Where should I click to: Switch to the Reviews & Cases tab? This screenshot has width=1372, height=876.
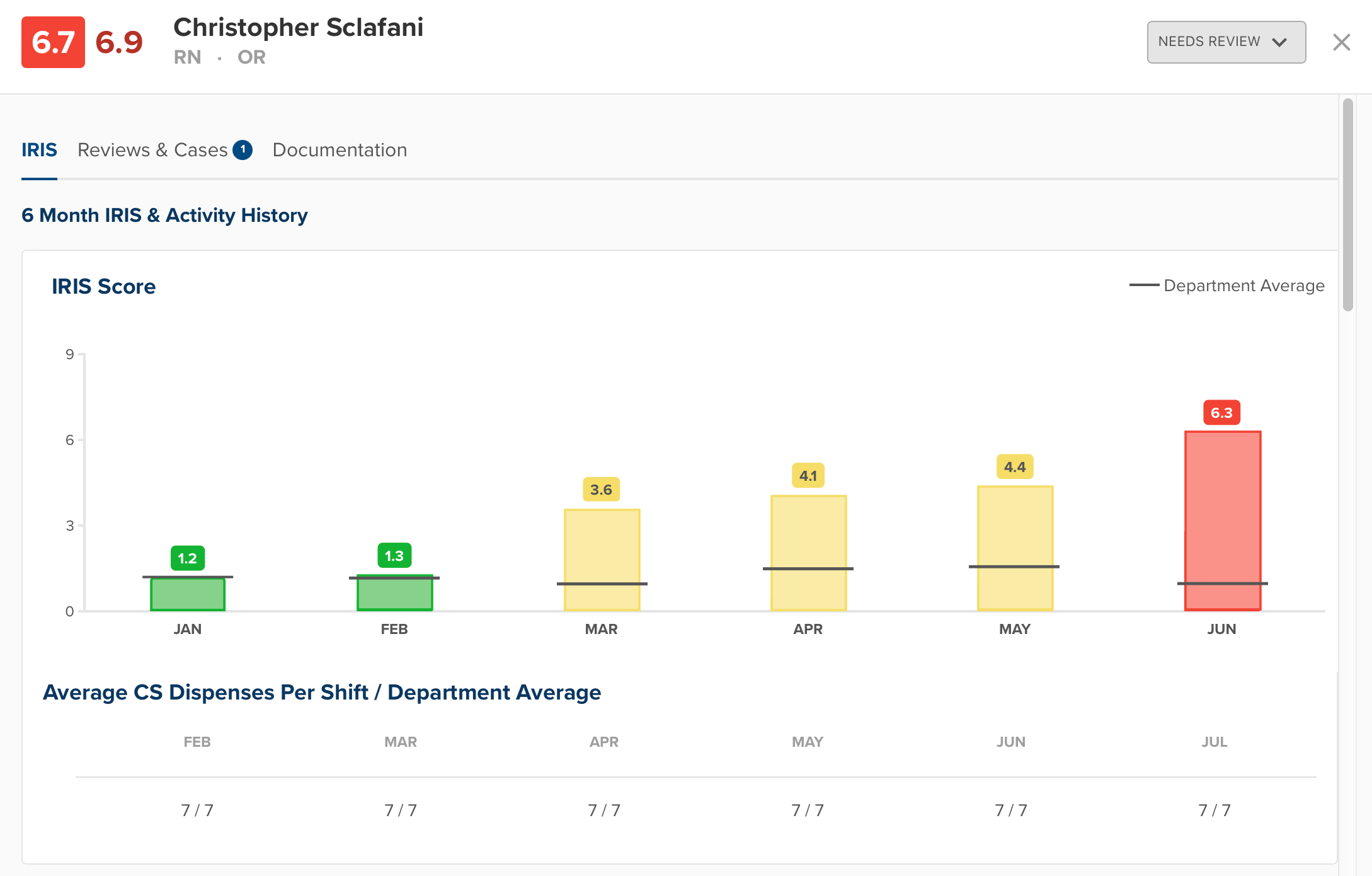tap(152, 150)
